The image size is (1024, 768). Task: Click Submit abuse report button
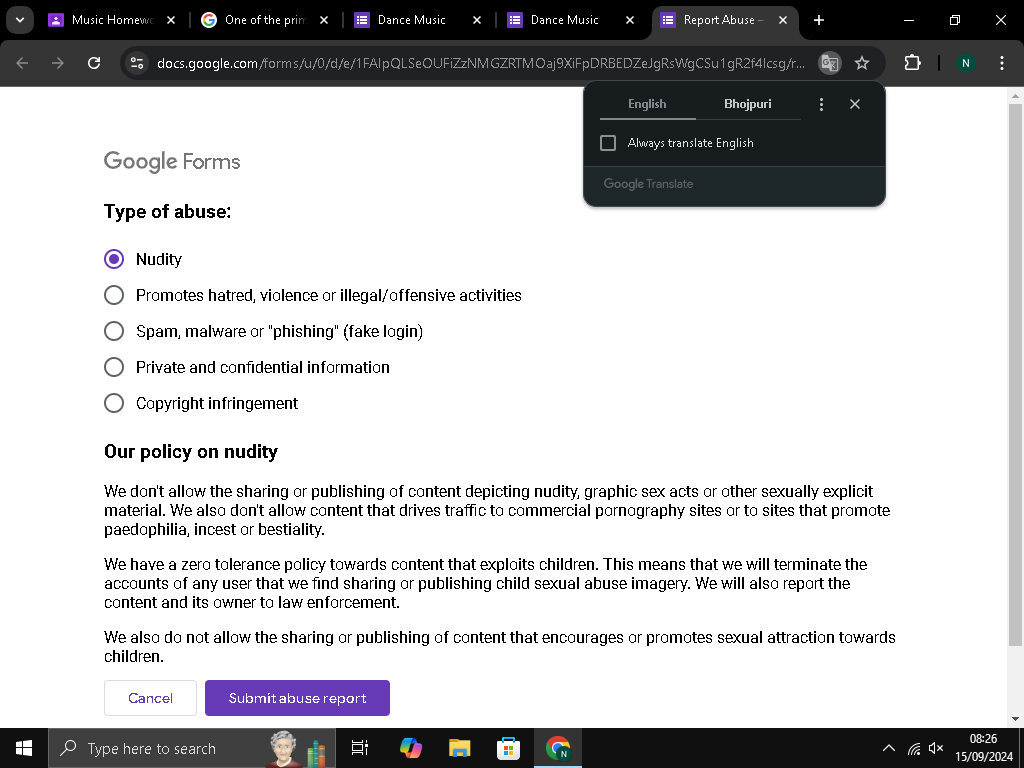coord(297,698)
